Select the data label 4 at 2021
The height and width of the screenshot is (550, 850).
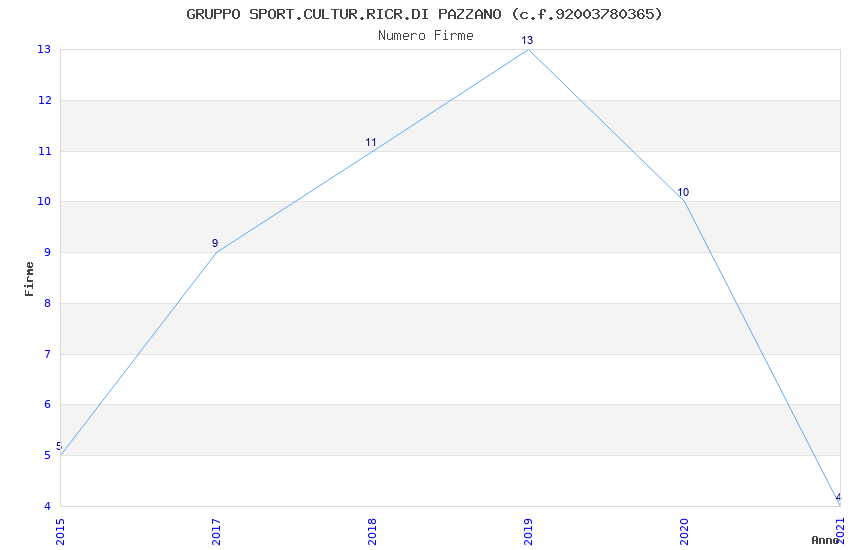(x=839, y=497)
